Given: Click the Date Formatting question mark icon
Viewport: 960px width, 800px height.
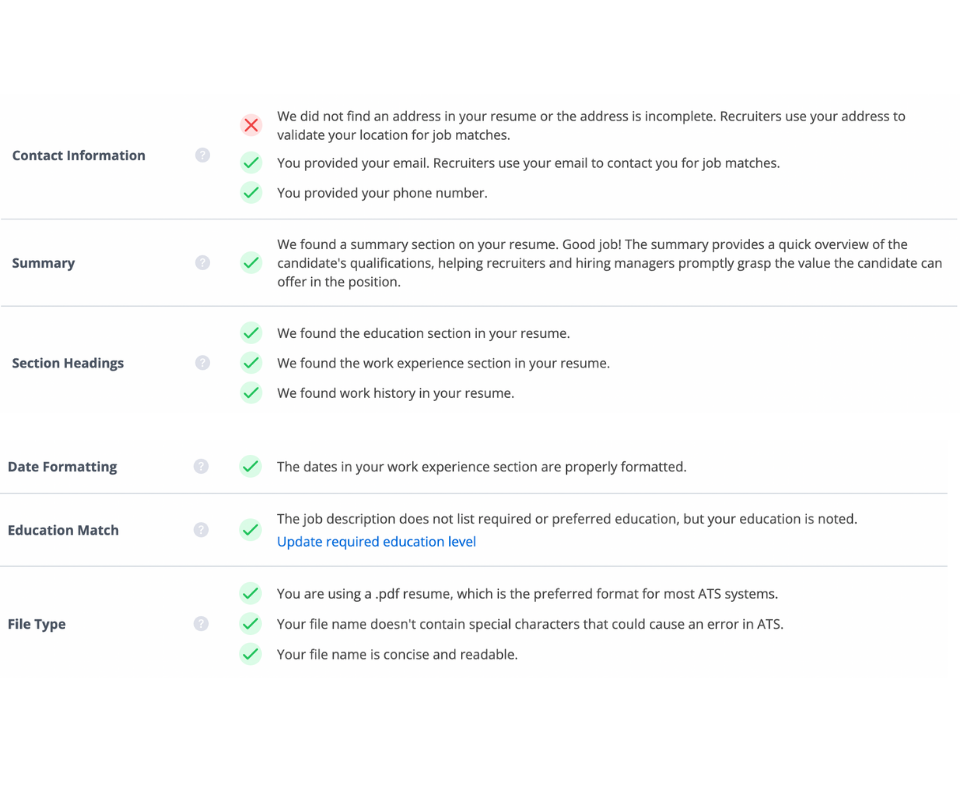Looking at the screenshot, I should (x=202, y=466).
